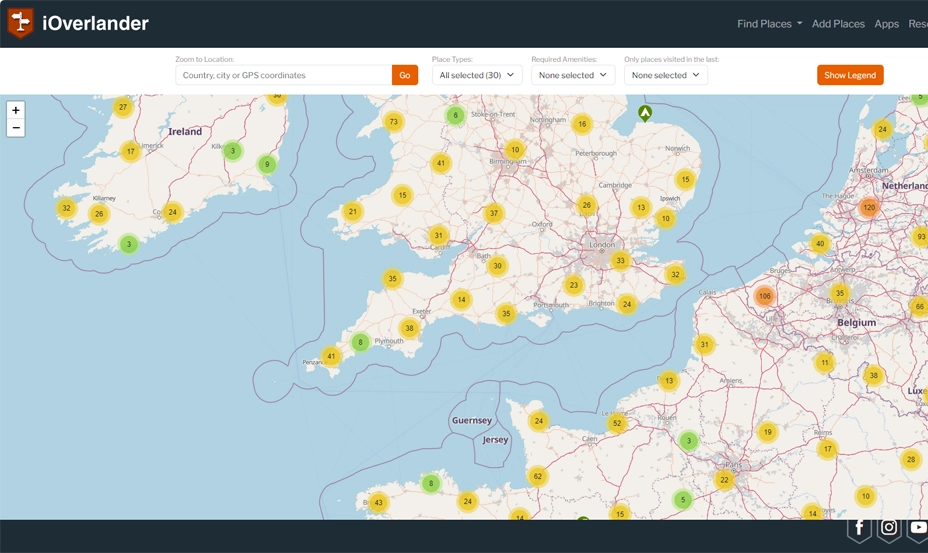The image size is (928, 553).
Task: Open the green 6 cluster near Stoke-on-Trent
Action: tap(455, 115)
